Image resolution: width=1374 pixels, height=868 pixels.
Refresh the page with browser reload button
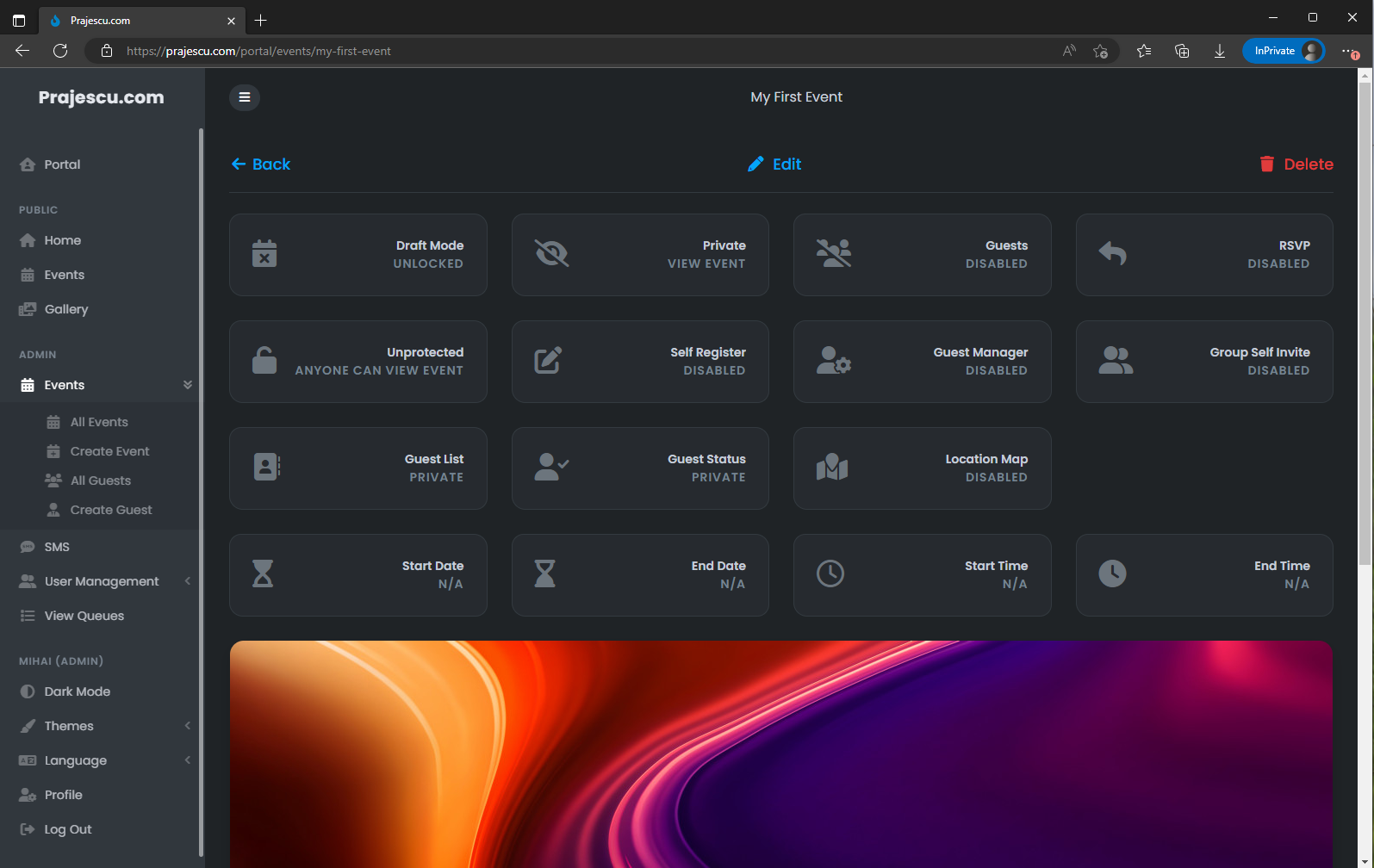tap(60, 51)
